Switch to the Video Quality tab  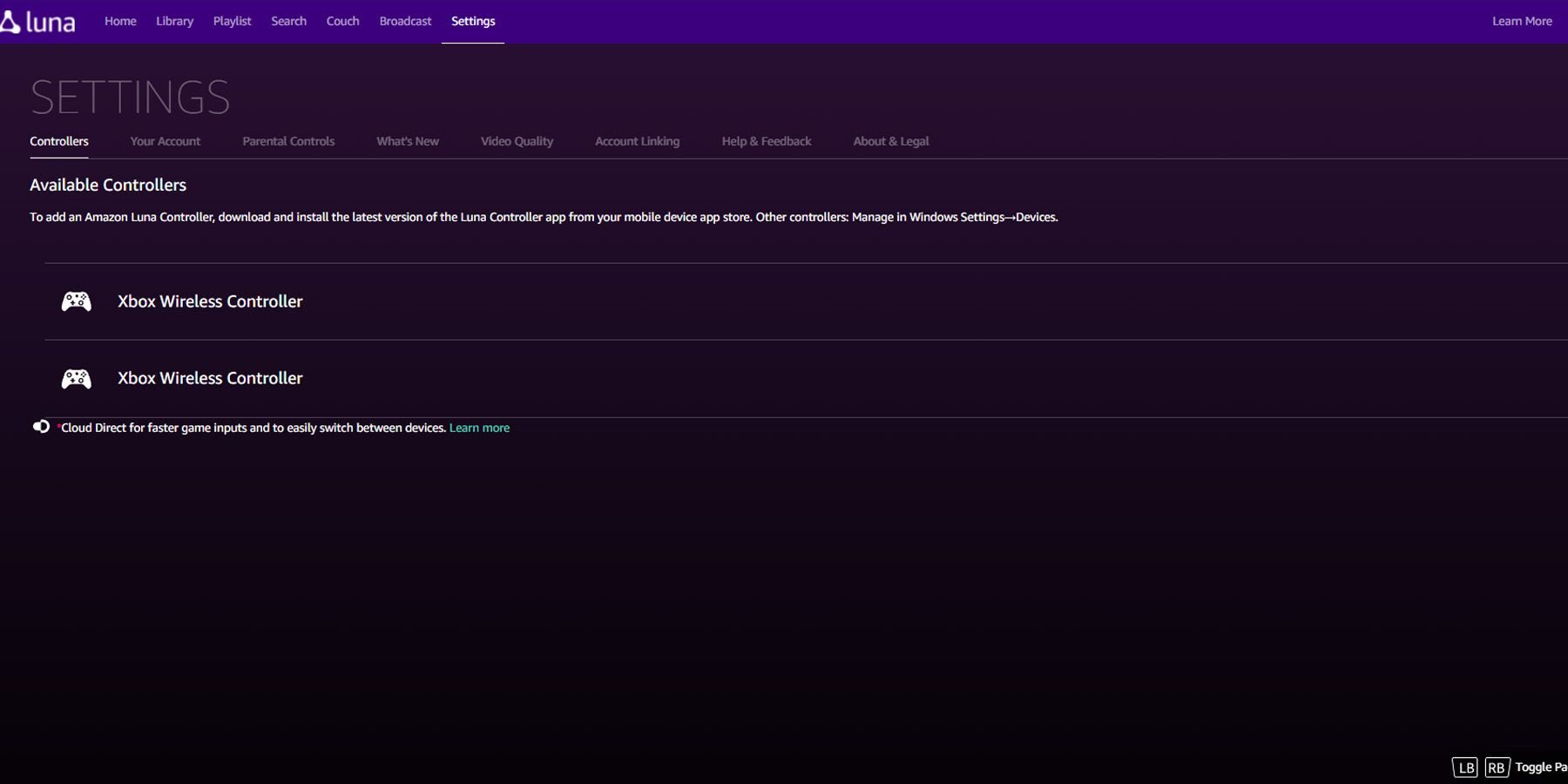[x=517, y=141]
